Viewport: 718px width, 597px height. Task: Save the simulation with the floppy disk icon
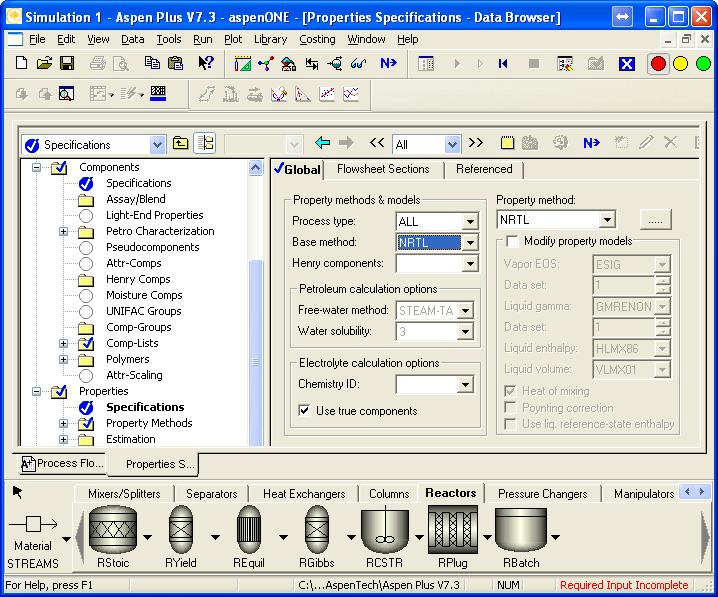click(x=67, y=63)
